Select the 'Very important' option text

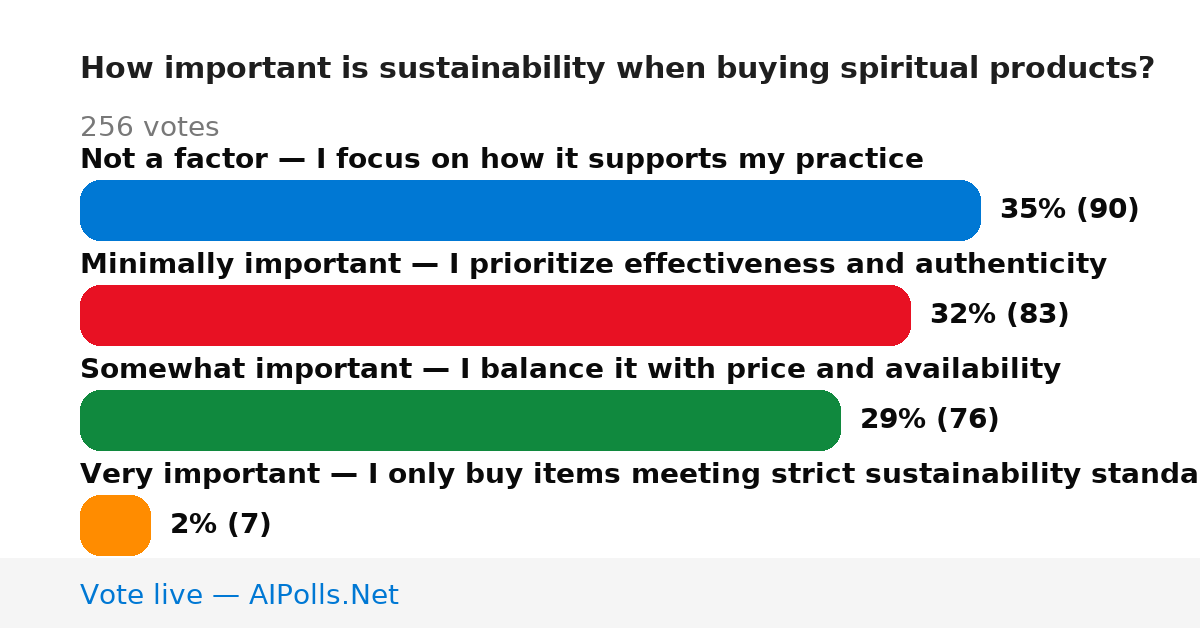(640, 474)
